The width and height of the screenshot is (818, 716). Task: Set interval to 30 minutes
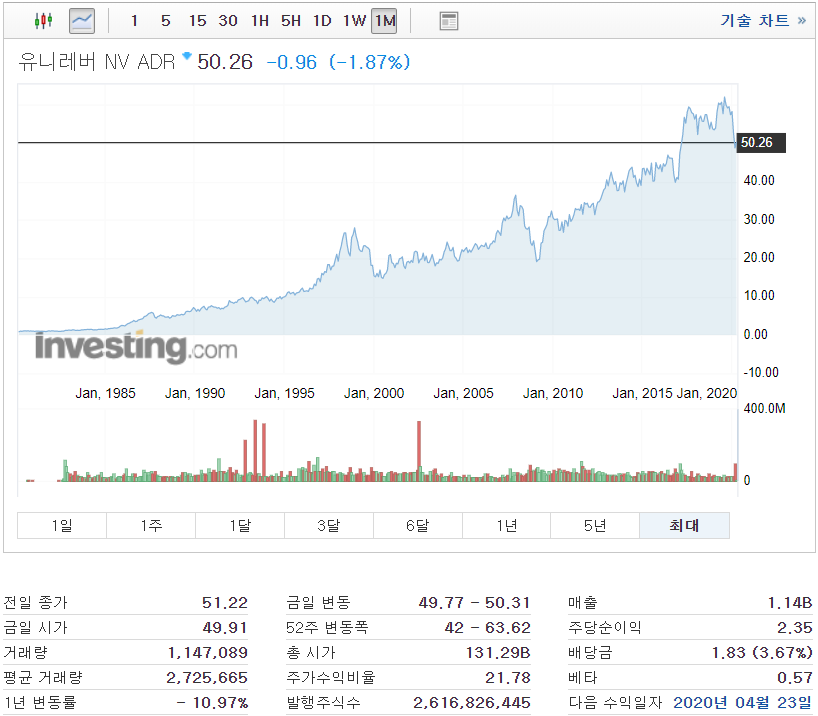[x=228, y=21]
